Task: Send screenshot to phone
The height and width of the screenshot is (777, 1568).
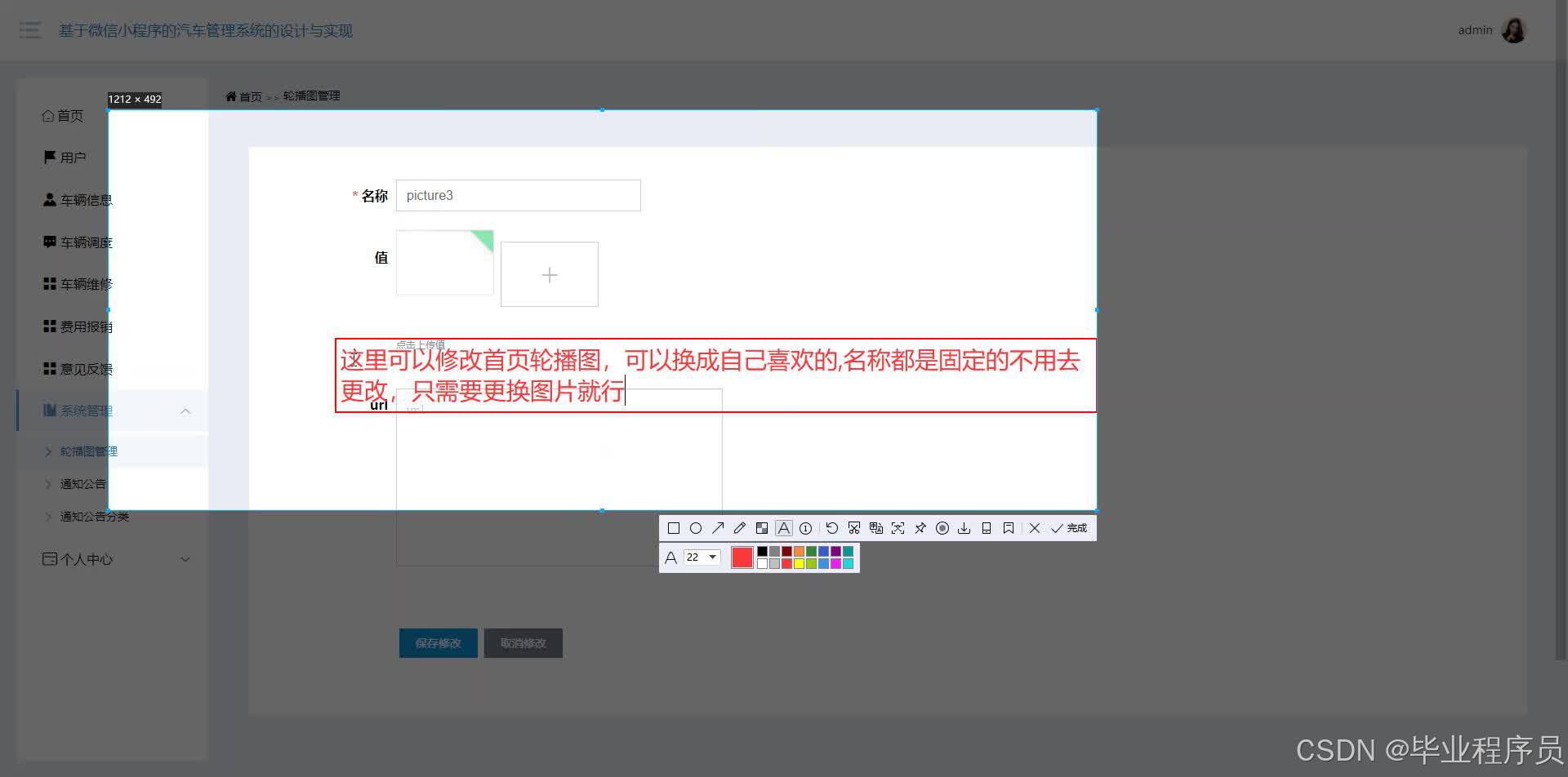Action: coord(987,528)
